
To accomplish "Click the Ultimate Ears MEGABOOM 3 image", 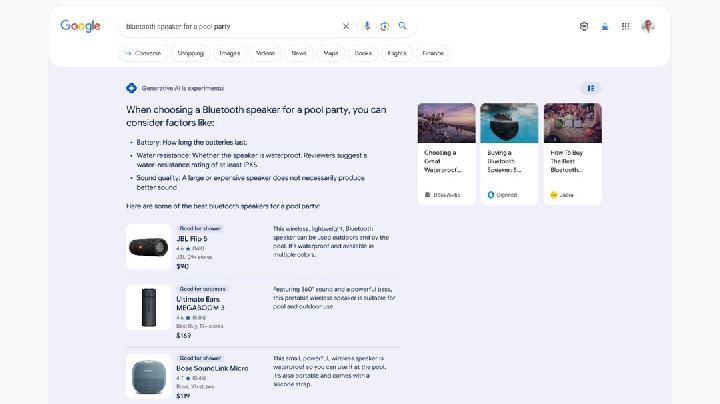I will (x=148, y=307).
